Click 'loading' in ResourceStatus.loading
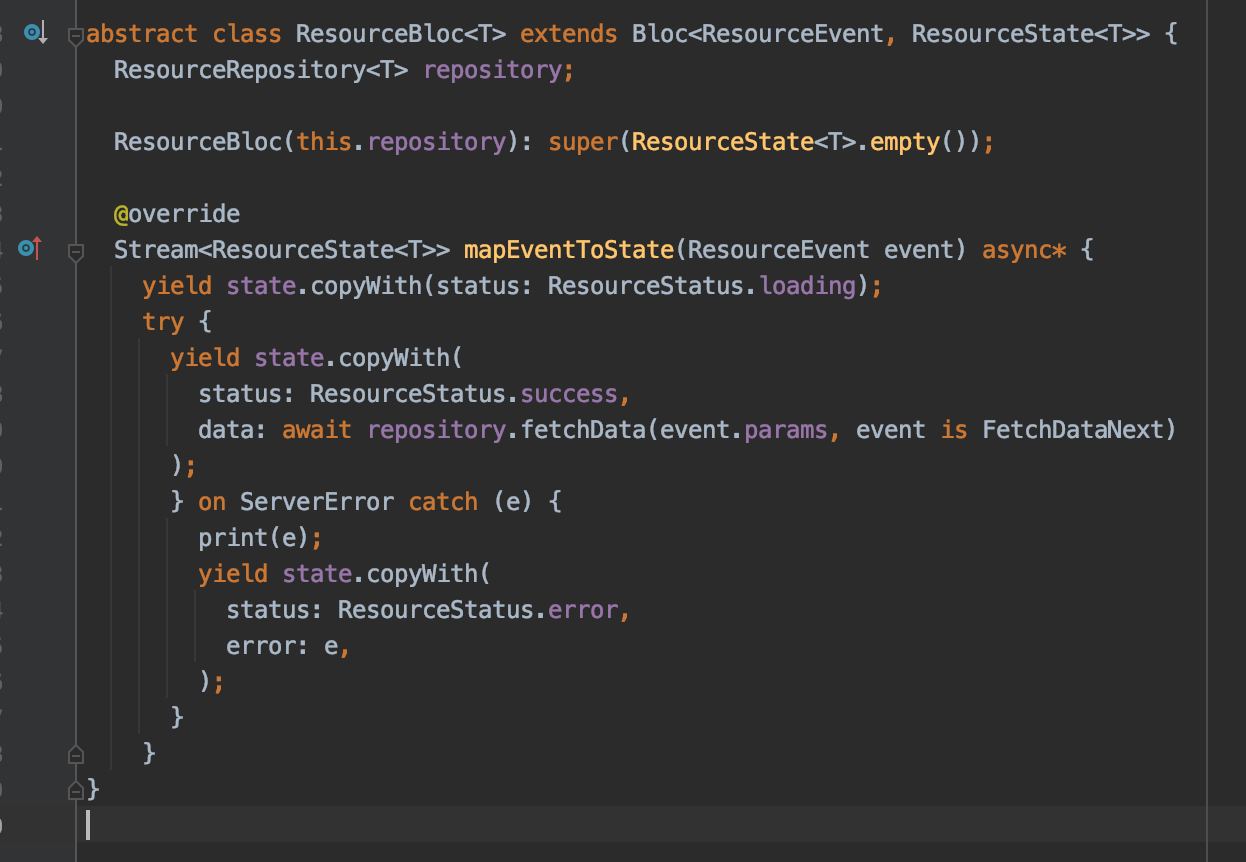Screen dimensions: 1246x862 (807, 286)
